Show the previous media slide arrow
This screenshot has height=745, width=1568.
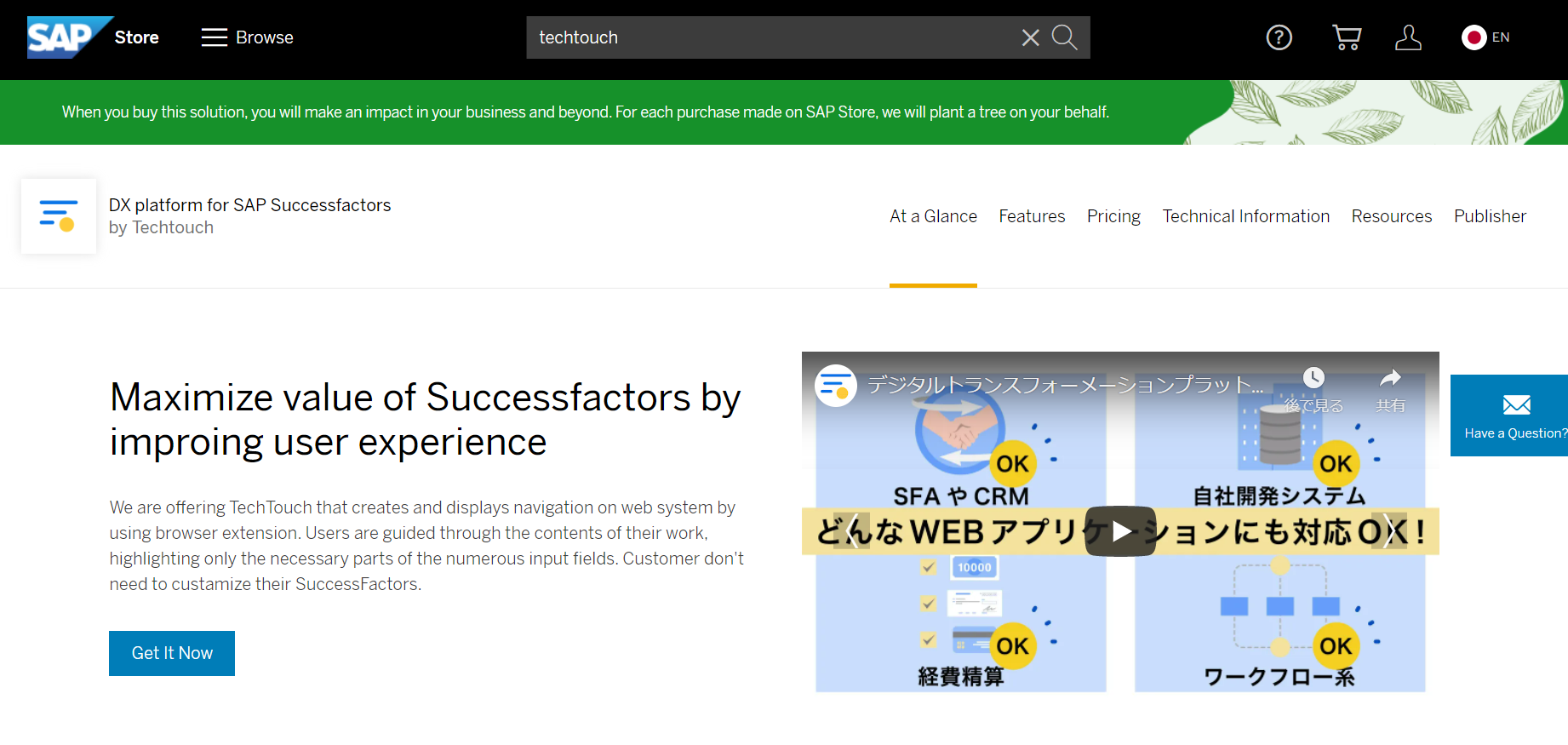tap(852, 531)
